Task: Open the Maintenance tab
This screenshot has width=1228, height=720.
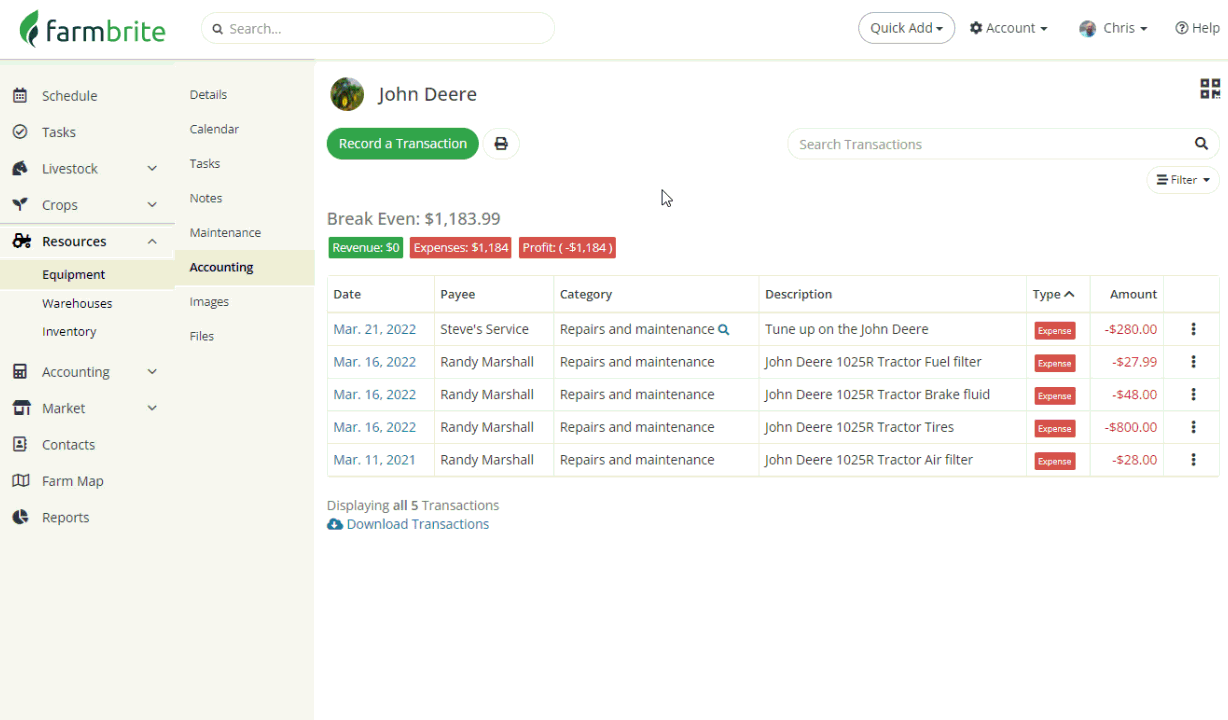Action: point(225,233)
